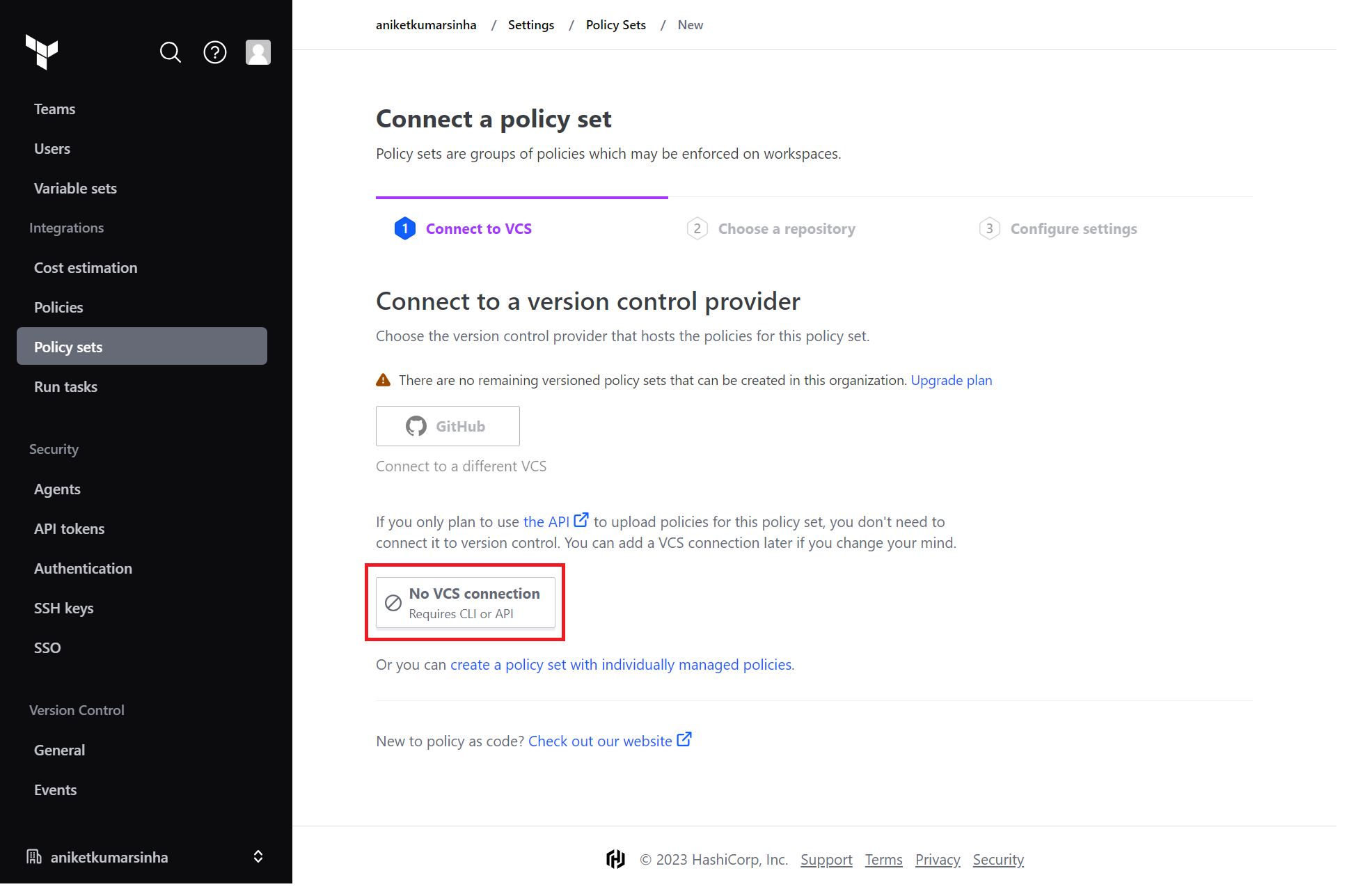
Task: Click the external link icon beside the API
Action: point(581,520)
